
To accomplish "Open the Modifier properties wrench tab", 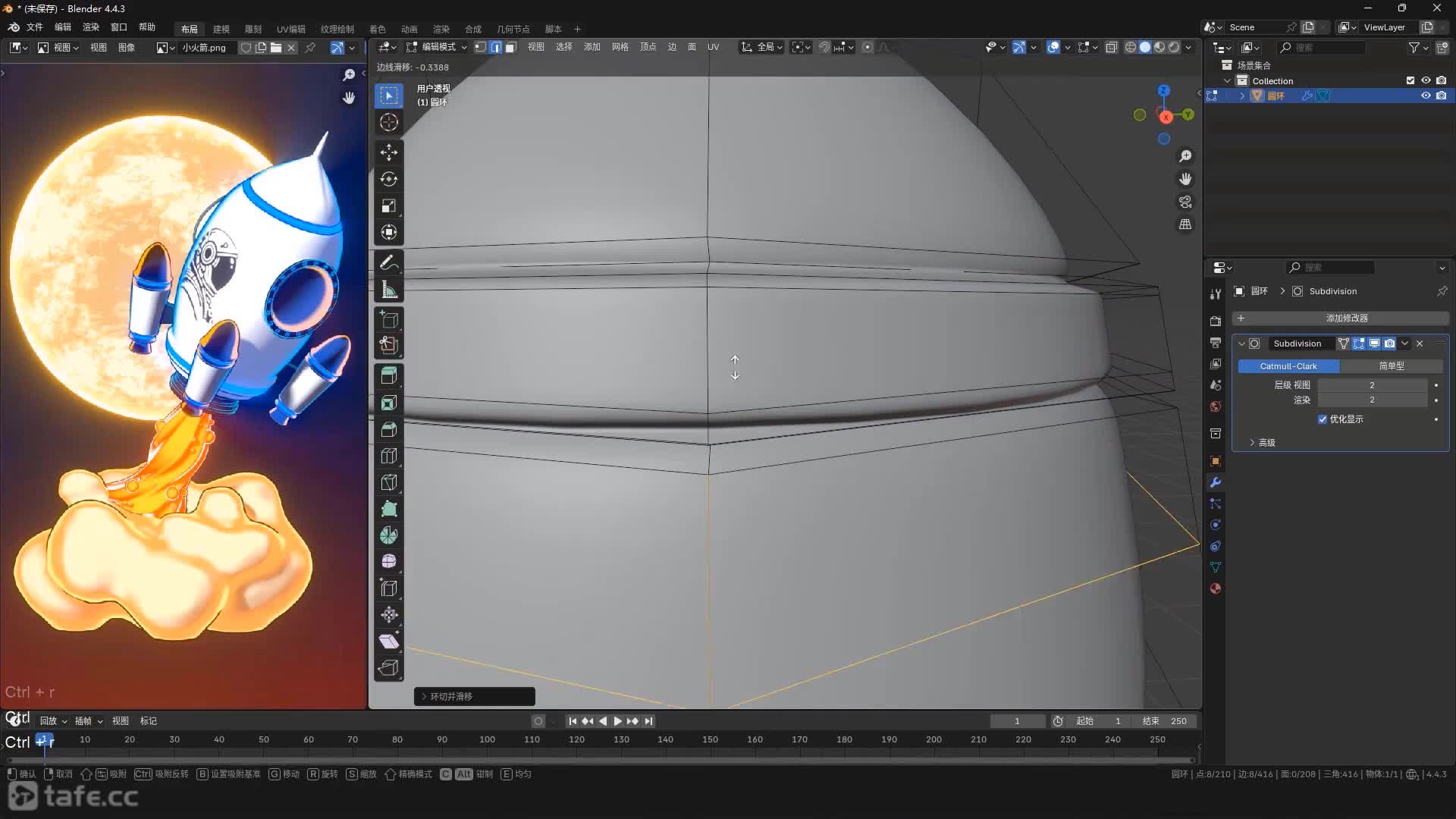I will (x=1216, y=482).
